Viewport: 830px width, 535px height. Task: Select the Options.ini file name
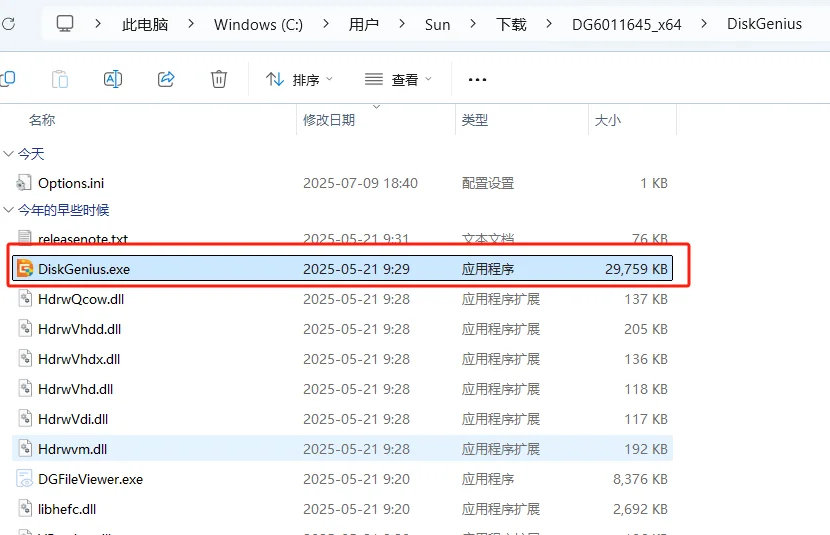click(71, 183)
